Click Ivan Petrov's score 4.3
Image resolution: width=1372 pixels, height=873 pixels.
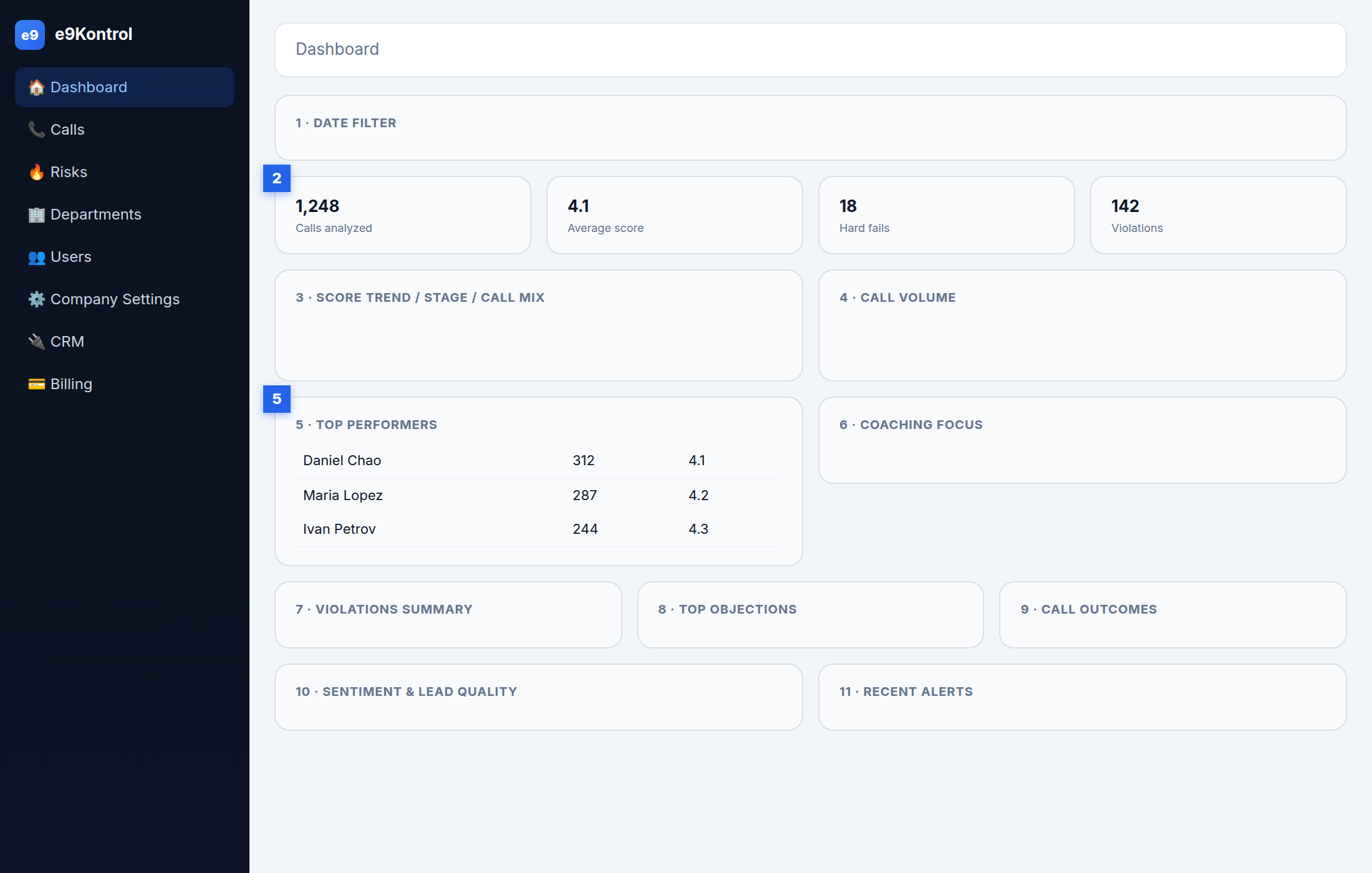[698, 529]
